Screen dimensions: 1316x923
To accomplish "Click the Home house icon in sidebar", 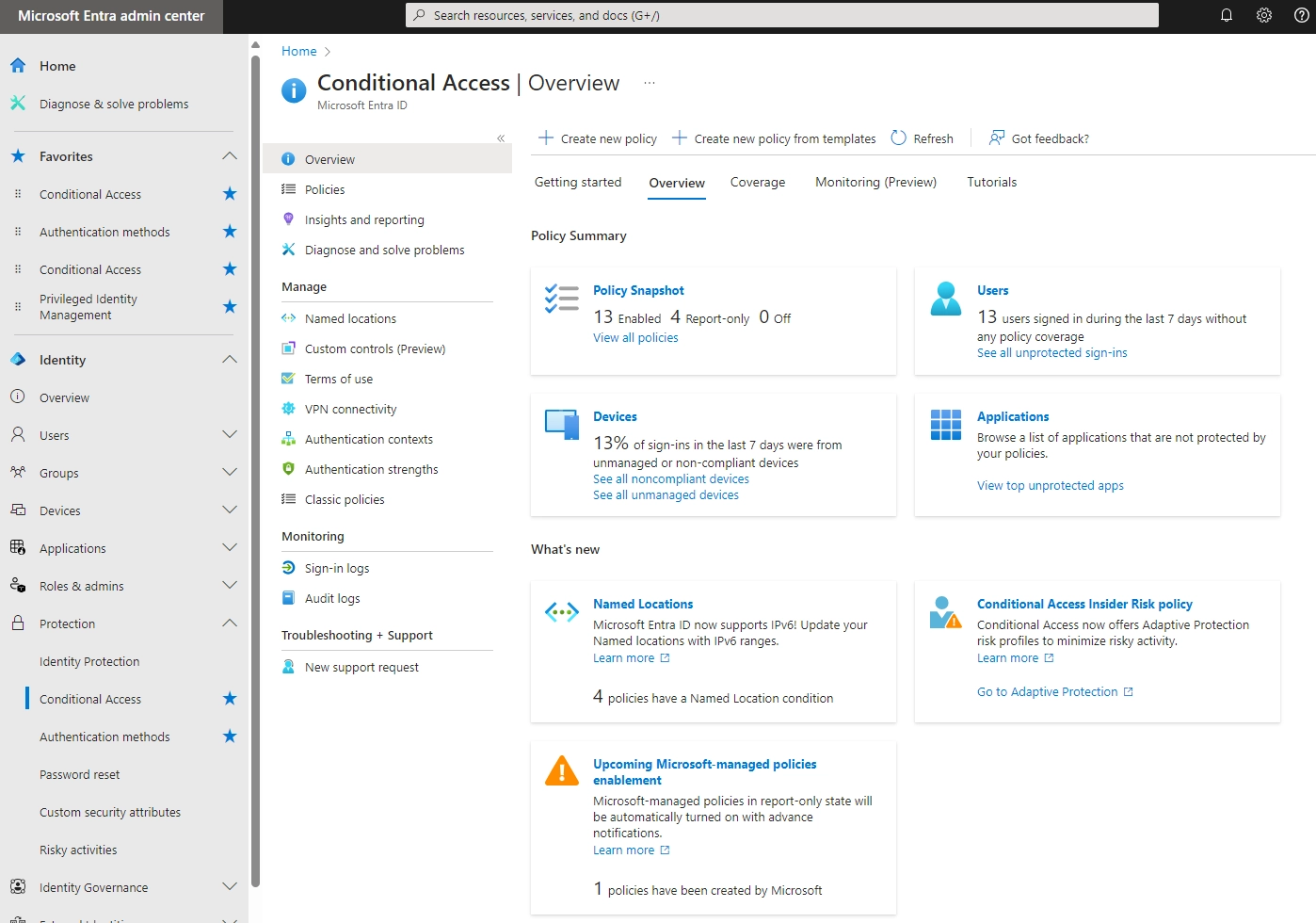I will pyautogui.click(x=18, y=66).
